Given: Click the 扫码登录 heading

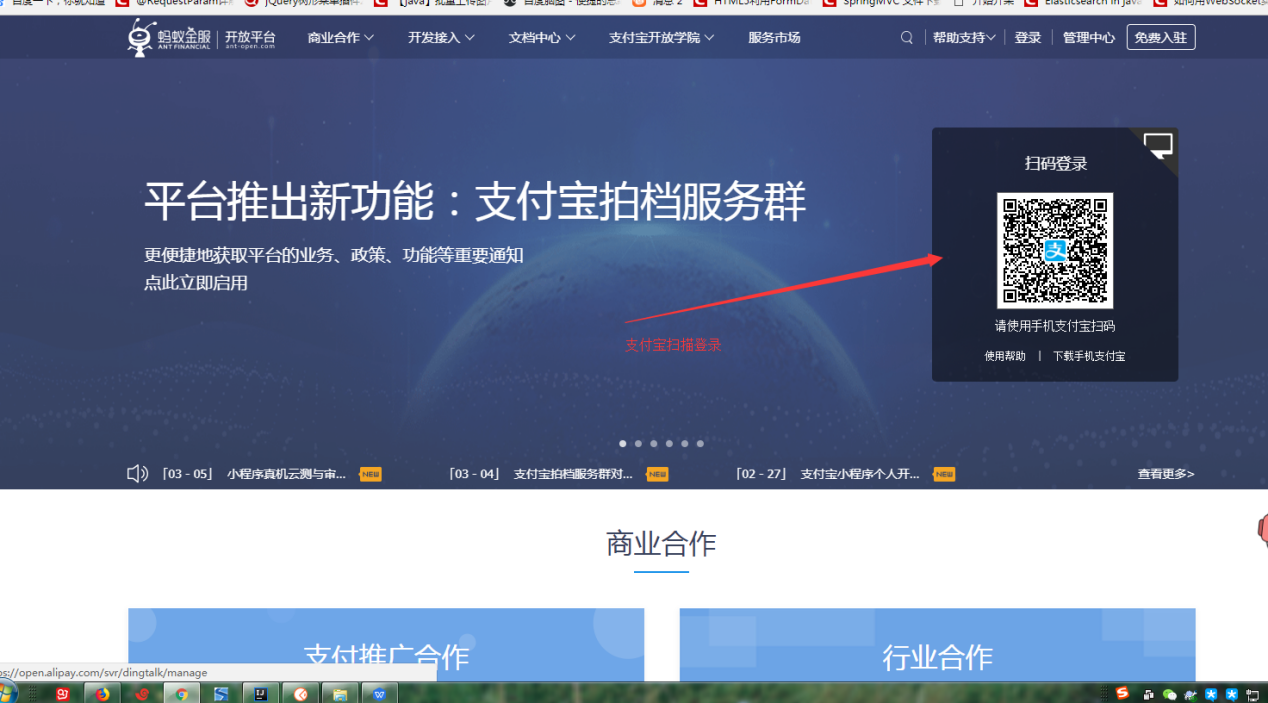Looking at the screenshot, I should pos(1056,164).
